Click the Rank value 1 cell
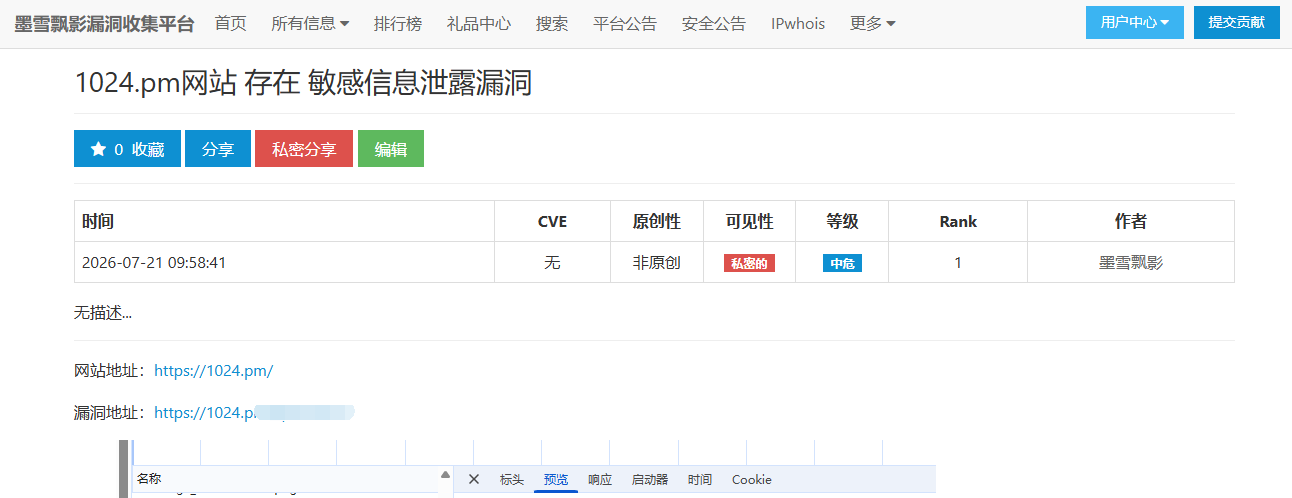The height and width of the screenshot is (498, 1292). coord(958,263)
